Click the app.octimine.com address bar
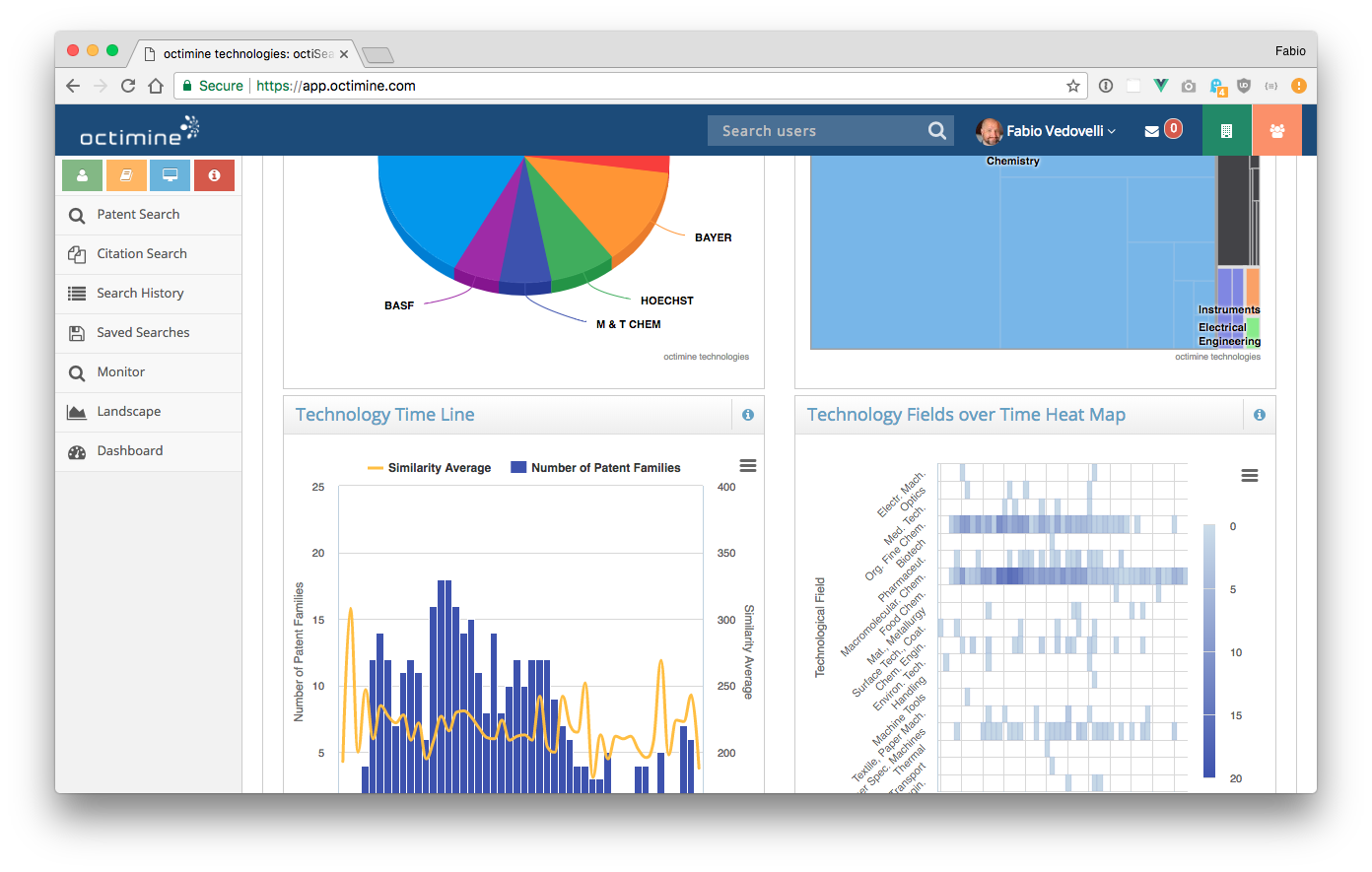The image size is (1372, 872). [x=631, y=86]
